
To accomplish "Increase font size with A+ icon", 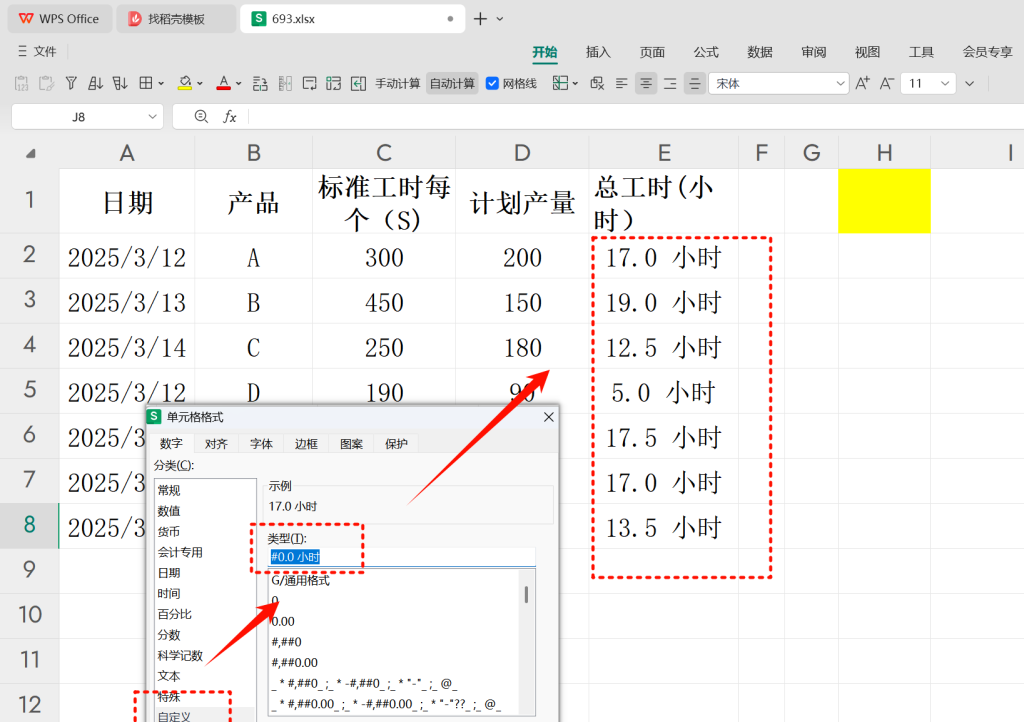I will click(863, 83).
